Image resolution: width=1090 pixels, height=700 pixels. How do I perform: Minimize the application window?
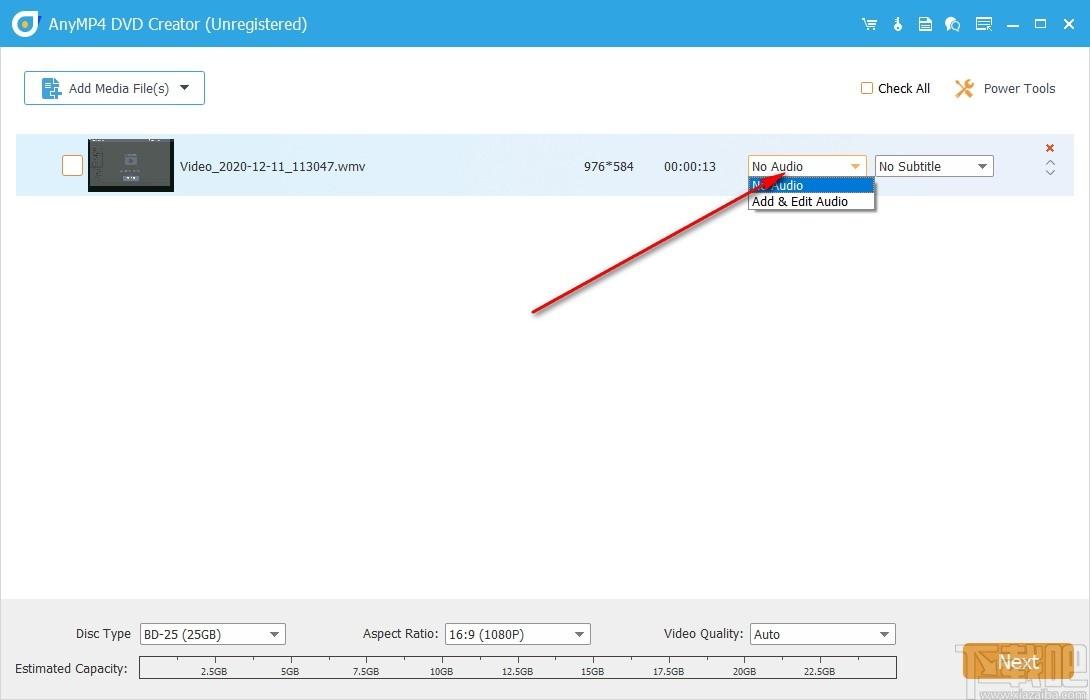pos(1013,24)
